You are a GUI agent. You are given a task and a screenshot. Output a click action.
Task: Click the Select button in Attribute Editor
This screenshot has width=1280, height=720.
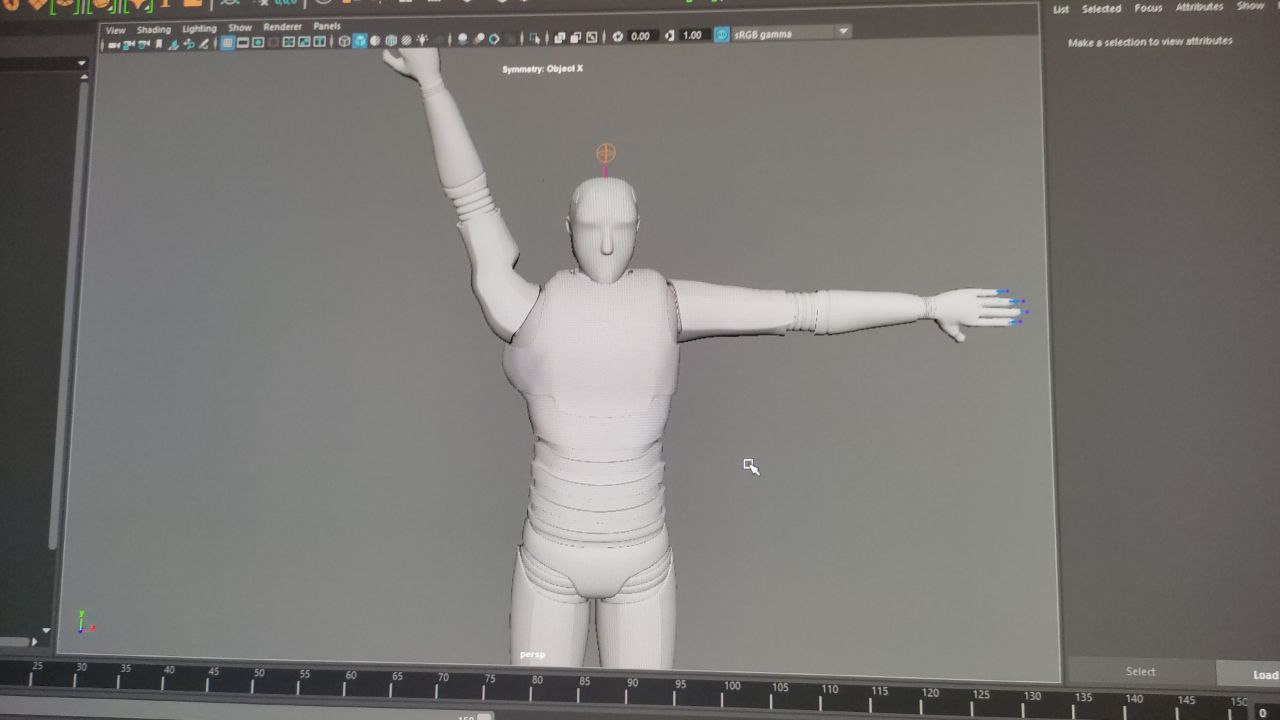click(x=1141, y=672)
